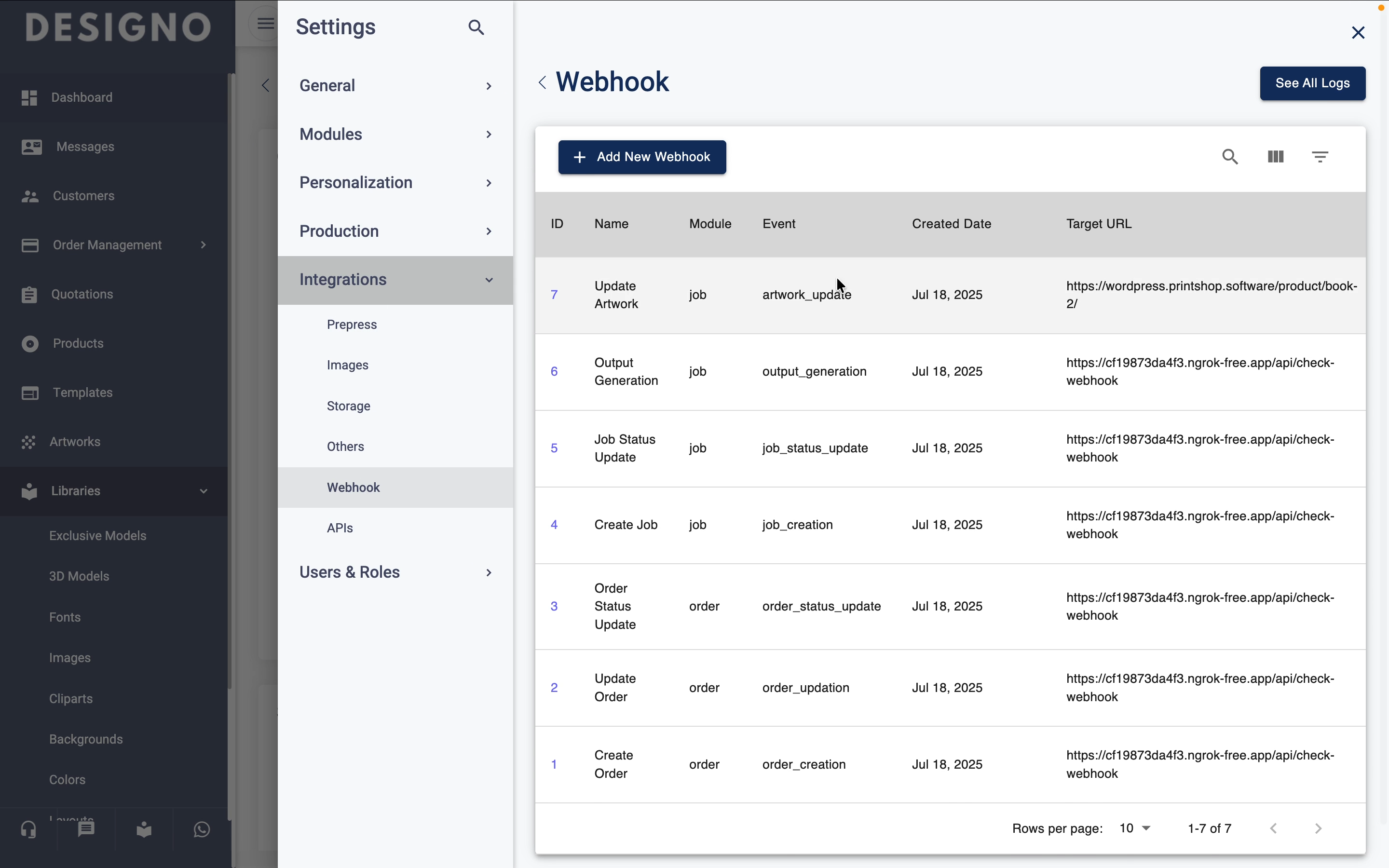Open webhook ID 7 link
Image resolution: width=1389 pixels, height=868 pixels.
pos(554,295)
